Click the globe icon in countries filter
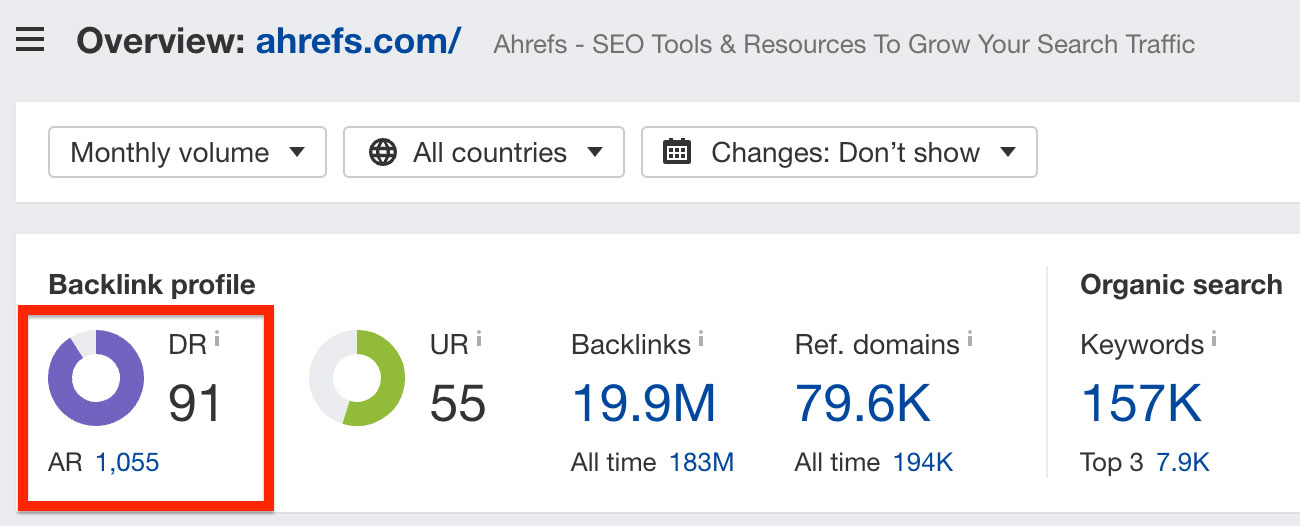 coord(383,152)
